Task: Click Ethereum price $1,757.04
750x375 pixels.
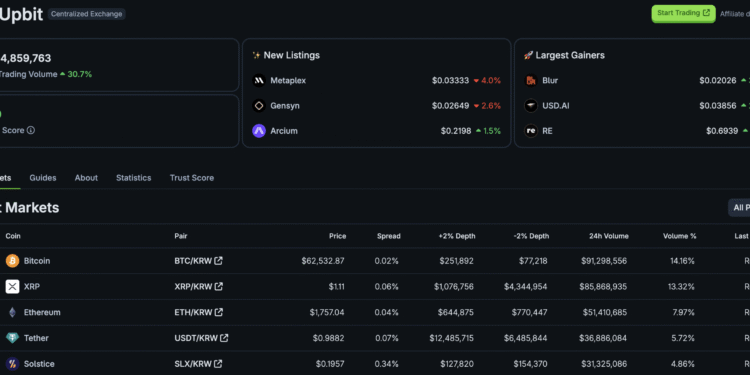Action: pyautogui.click(x=327, y=312)
